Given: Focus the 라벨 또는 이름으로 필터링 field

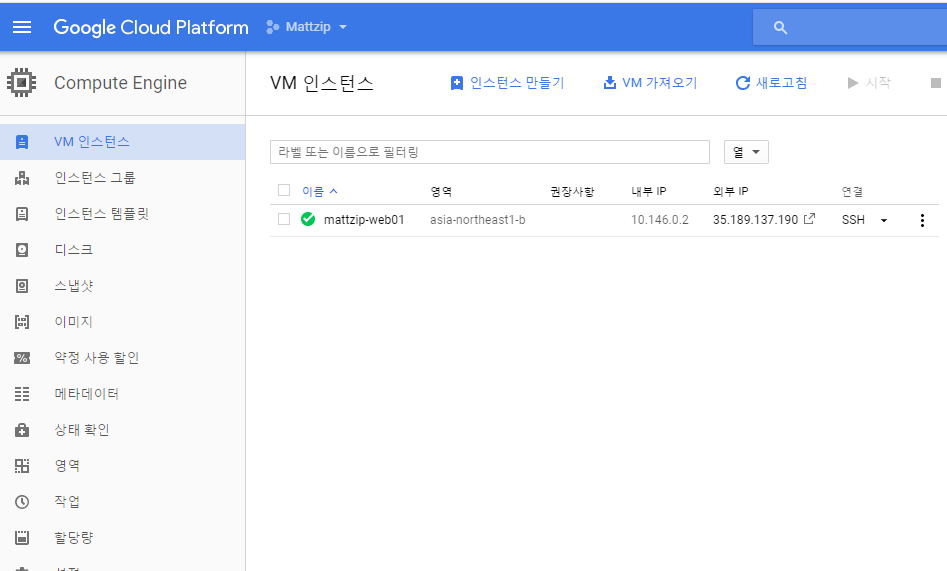Looking at the screenshot, I should tap(490, 152).
